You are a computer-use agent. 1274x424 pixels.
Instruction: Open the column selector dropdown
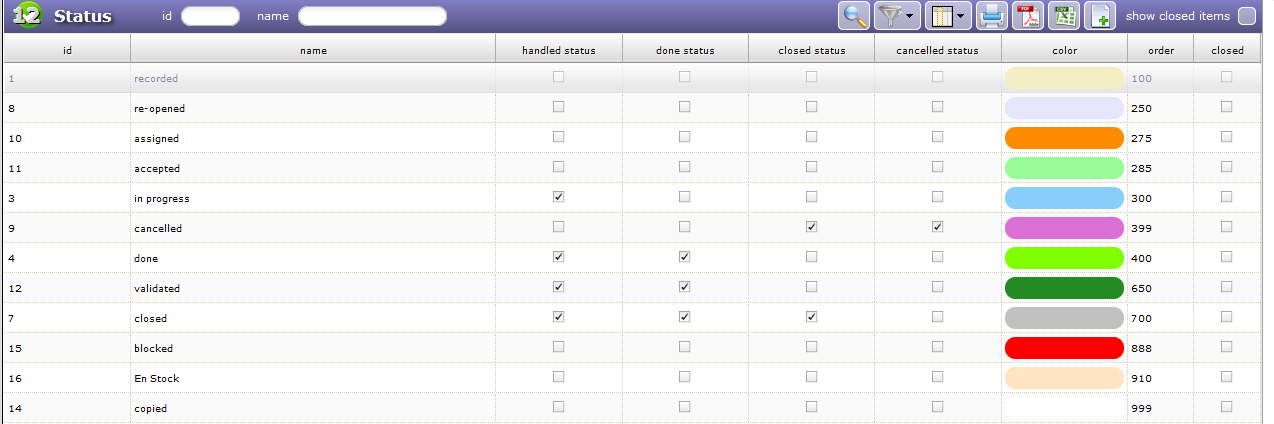(946, 16)
